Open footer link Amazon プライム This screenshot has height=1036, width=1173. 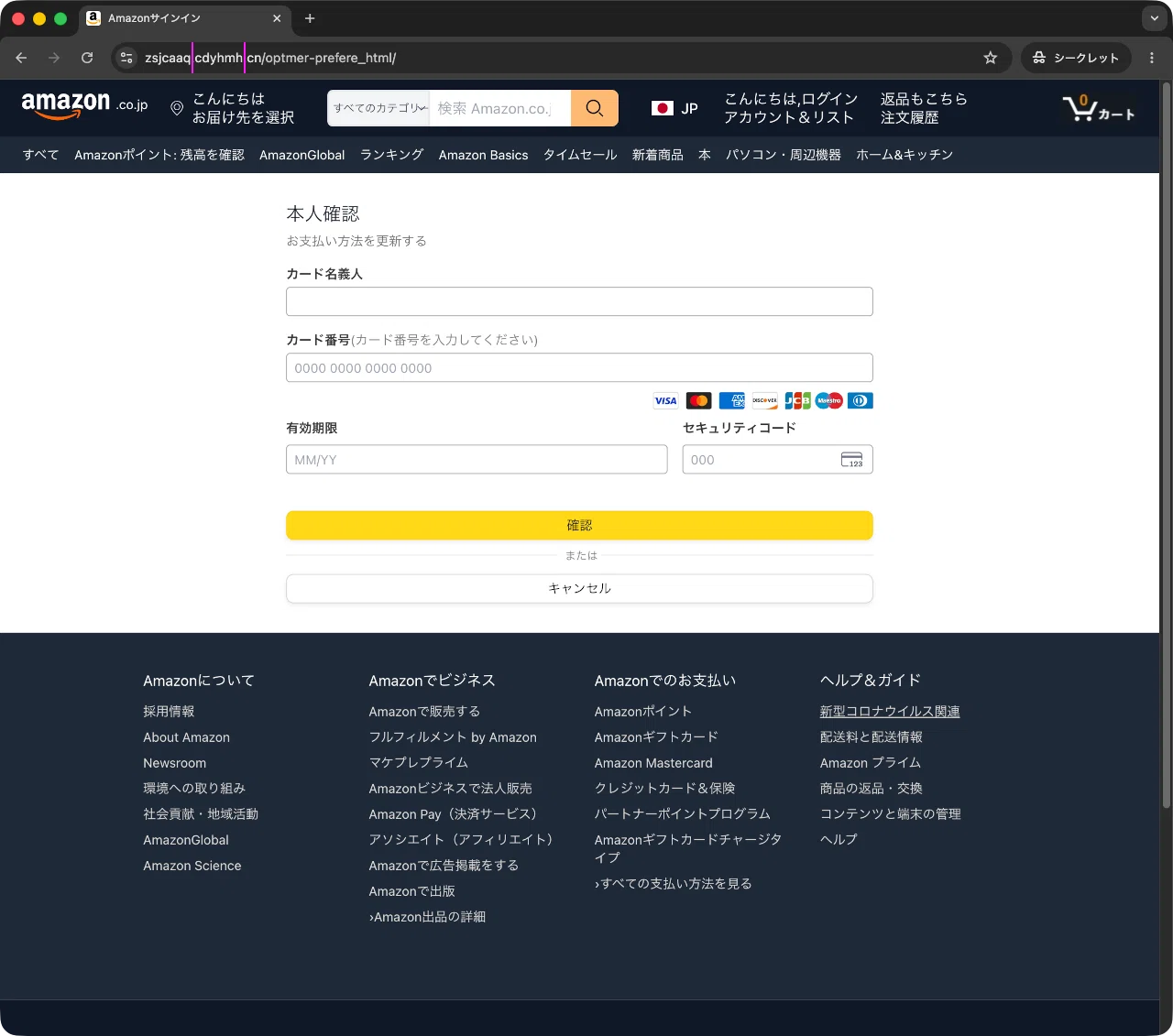pos(870,762)
